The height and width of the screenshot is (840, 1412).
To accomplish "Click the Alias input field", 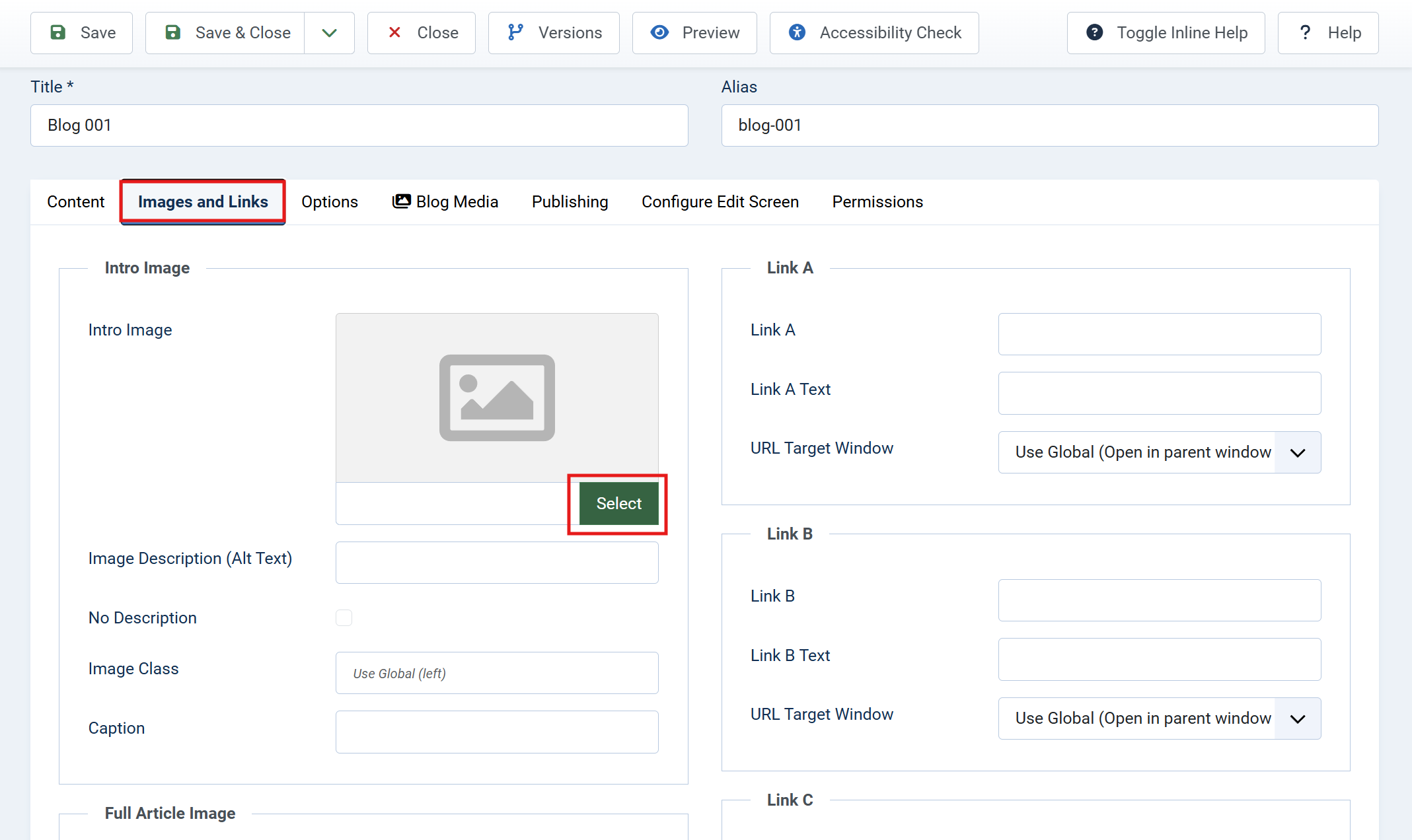I will (1049, 125).
